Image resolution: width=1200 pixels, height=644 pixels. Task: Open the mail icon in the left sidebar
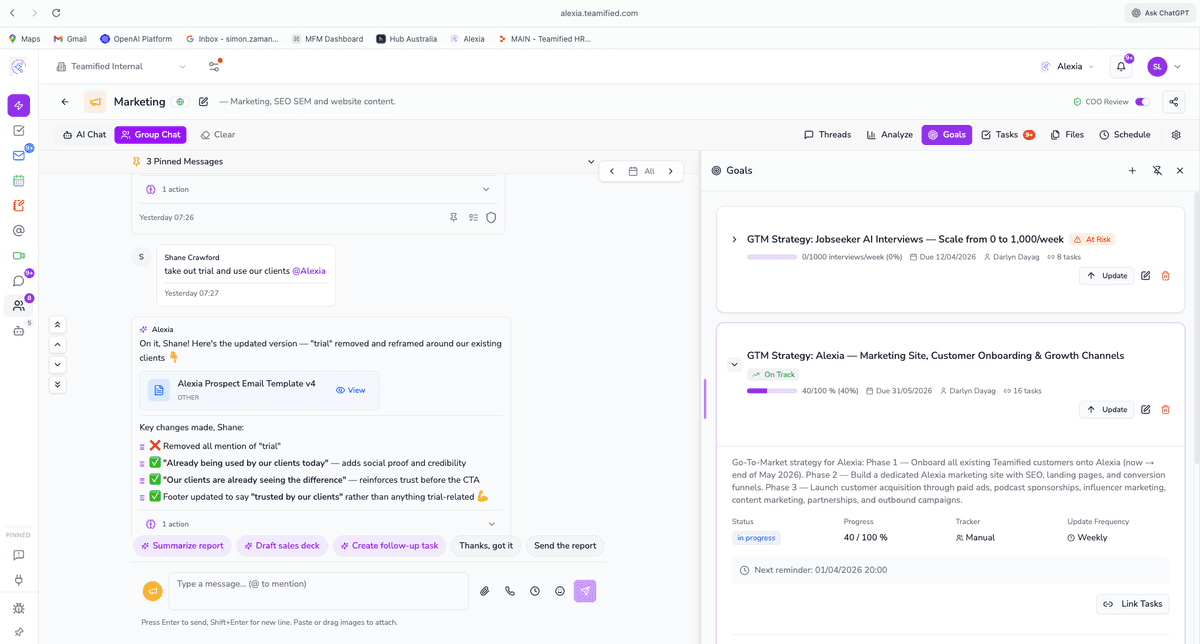[x=18, y=155]
